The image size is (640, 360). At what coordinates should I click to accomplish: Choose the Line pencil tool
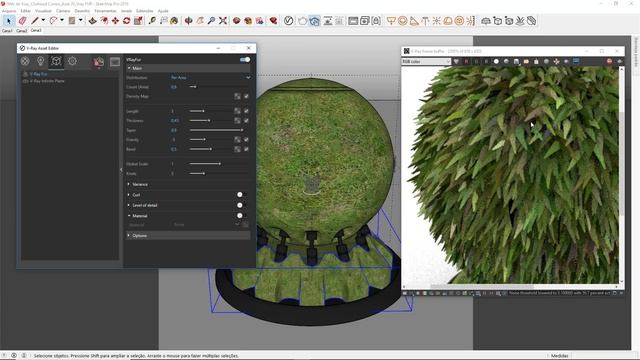tap(35, 20)
